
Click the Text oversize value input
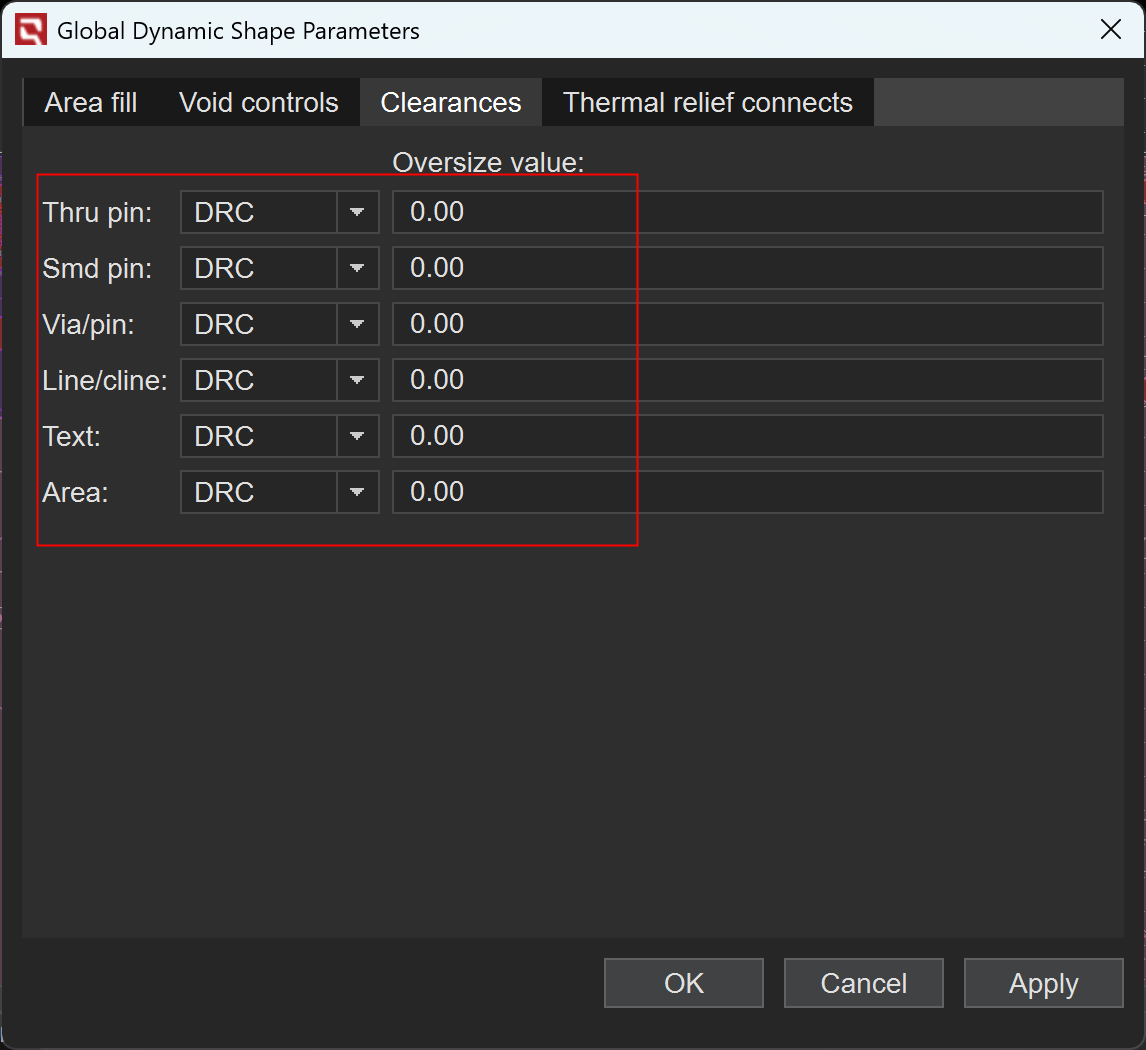coord(747,437)
